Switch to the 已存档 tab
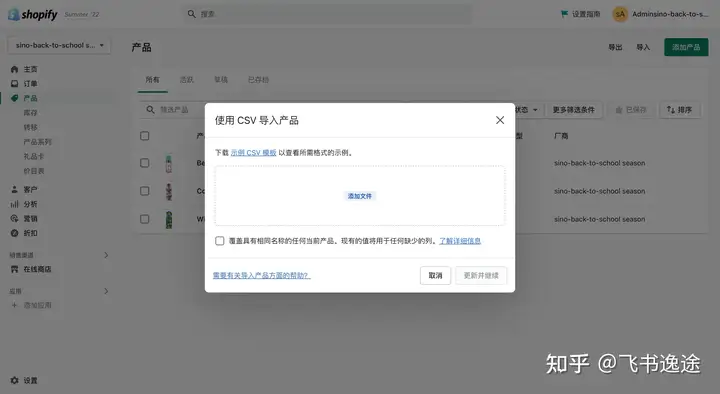This screenshot has height=394, width=720. pyautogui.click(x=259, y=80)
